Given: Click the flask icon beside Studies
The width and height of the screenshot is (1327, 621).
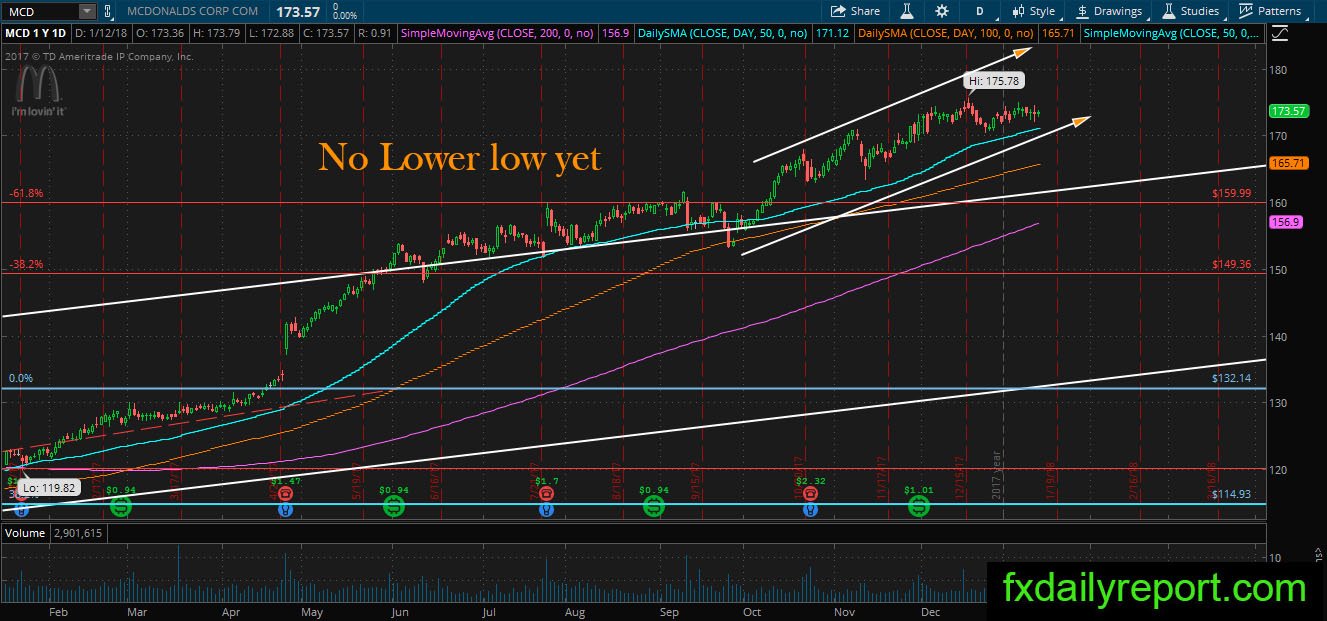Looking at the screenshot, I should click(x=1167, y=11).
